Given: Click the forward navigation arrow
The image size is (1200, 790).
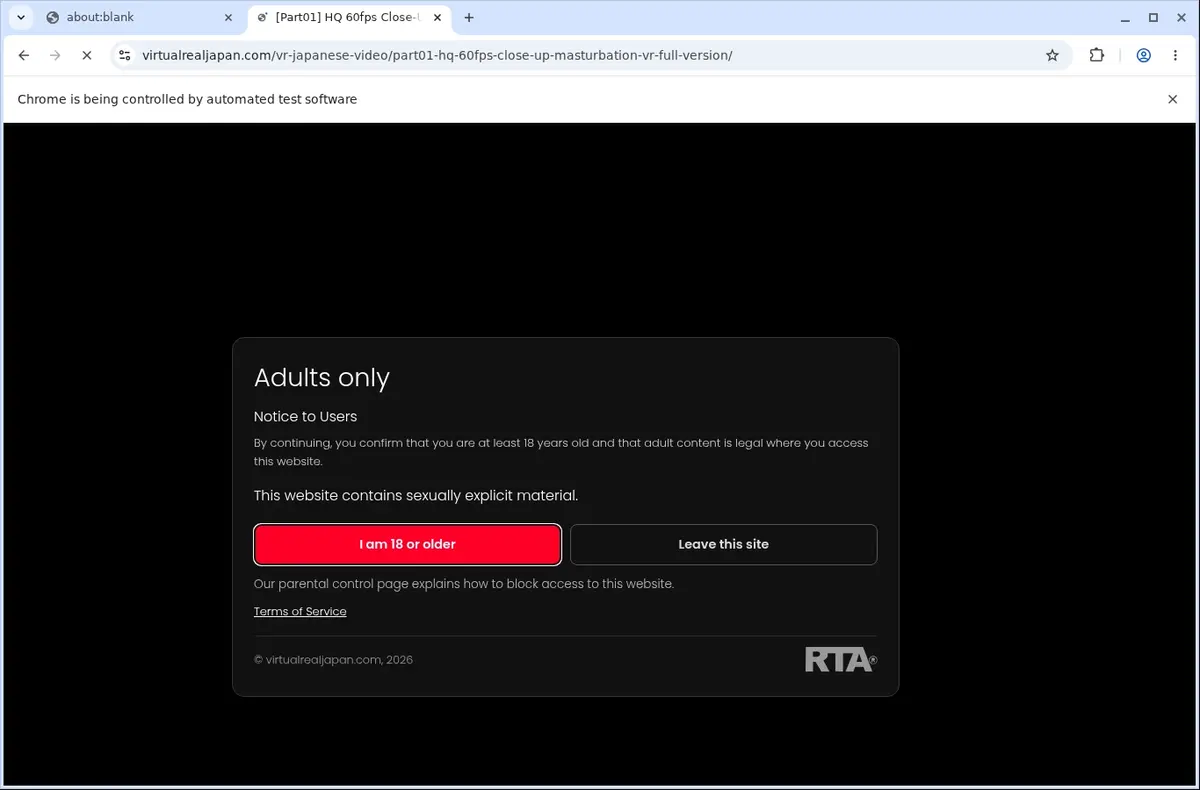Looking at the screenshot, I should [x=55, y=55].
